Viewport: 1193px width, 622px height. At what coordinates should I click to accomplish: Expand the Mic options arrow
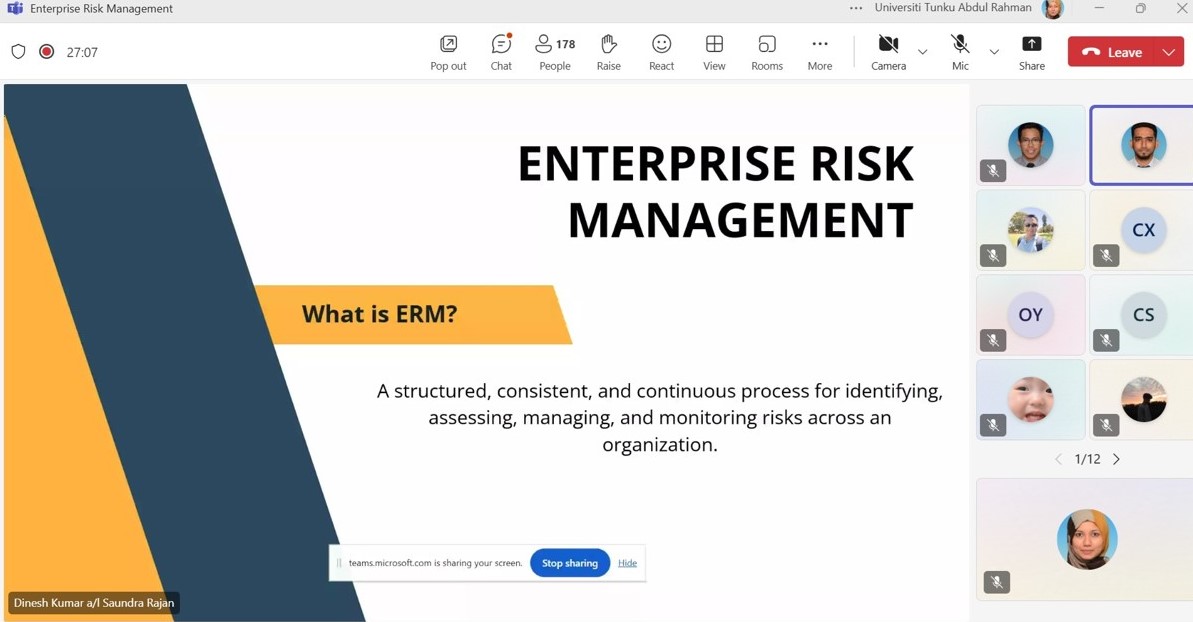pos(994,52)
